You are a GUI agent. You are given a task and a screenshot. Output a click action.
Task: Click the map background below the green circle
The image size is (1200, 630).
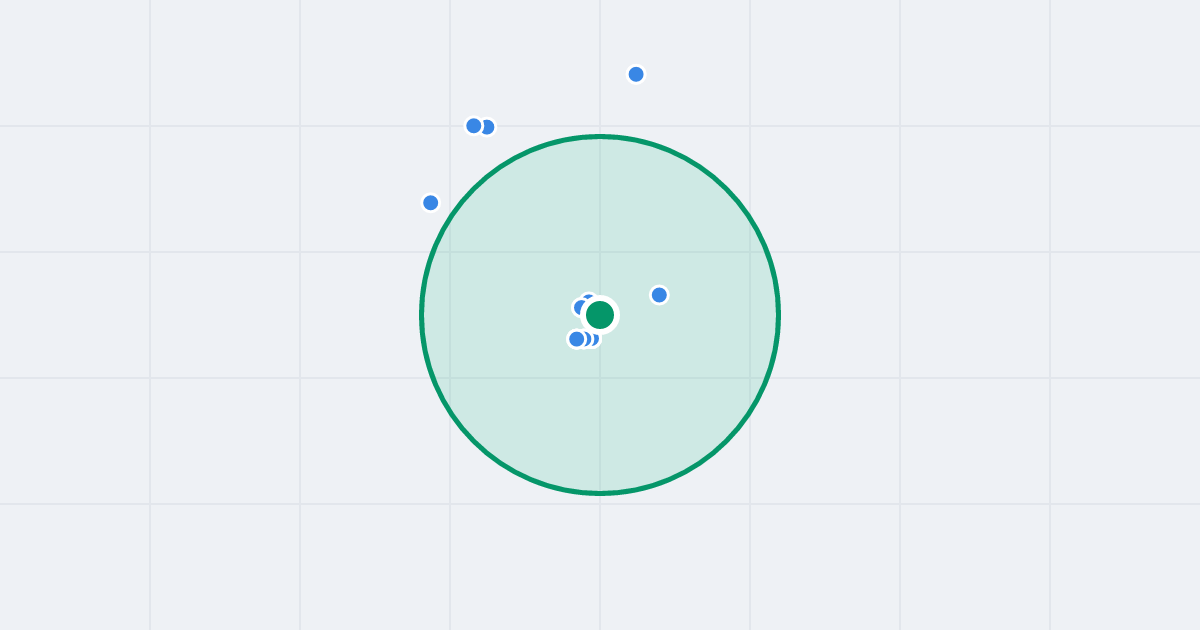pyautogui.click(x=600, y=565)
